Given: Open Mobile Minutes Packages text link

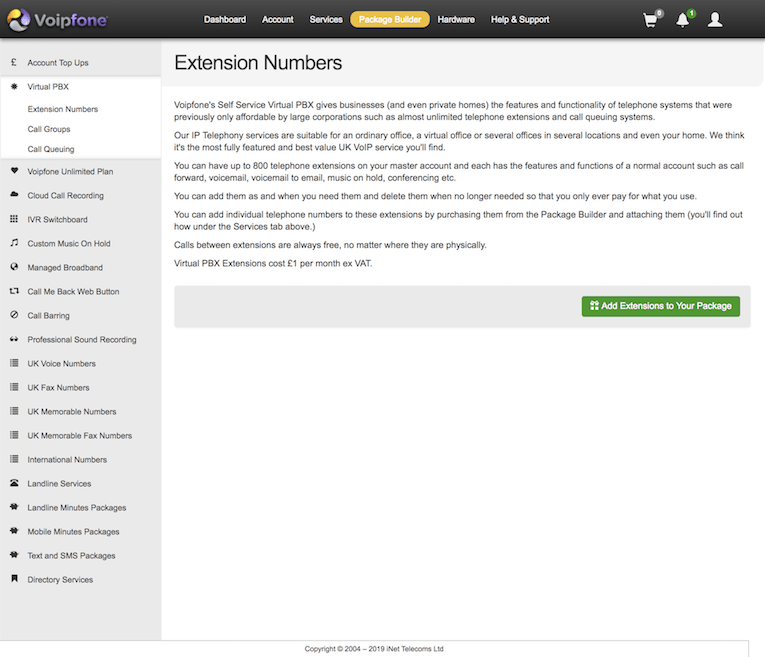Looking at the screenshot, I should click(x=73, y=532).
